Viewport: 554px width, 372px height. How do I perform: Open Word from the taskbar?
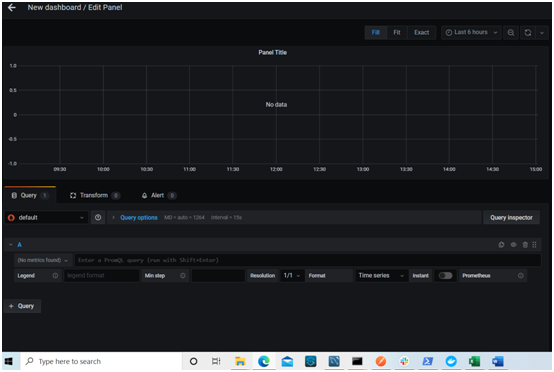pyautogui.click(x=498, y=361)
